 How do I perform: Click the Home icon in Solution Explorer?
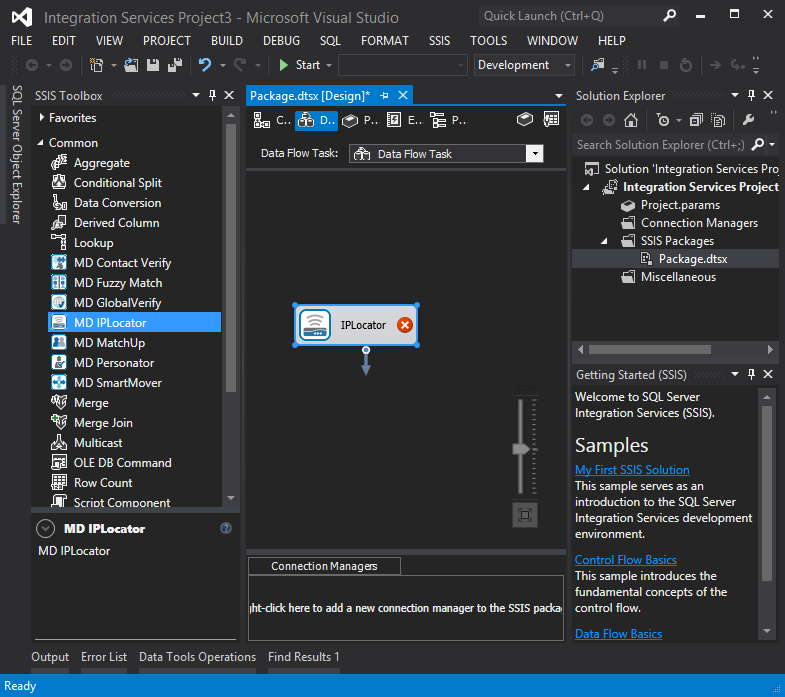tap(631, 120)
